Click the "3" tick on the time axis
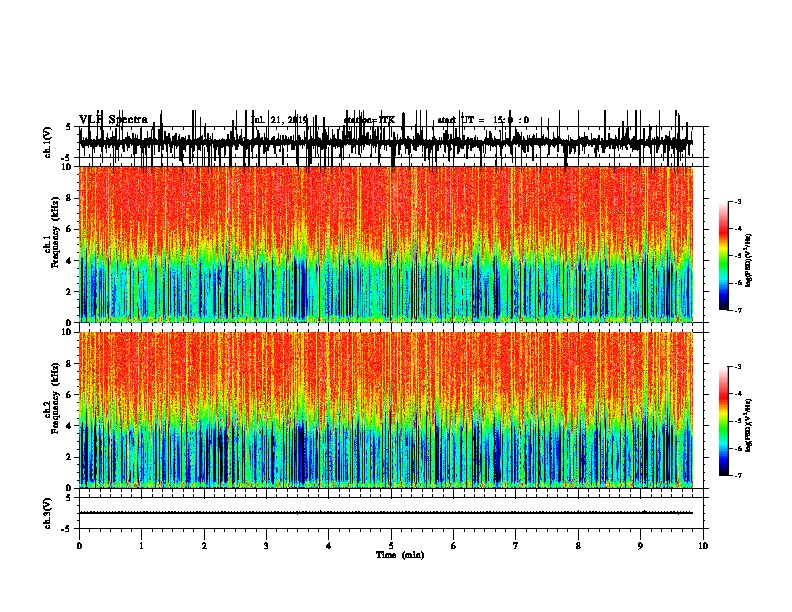This screenshot has width=792, height=612. coord(266,546)
